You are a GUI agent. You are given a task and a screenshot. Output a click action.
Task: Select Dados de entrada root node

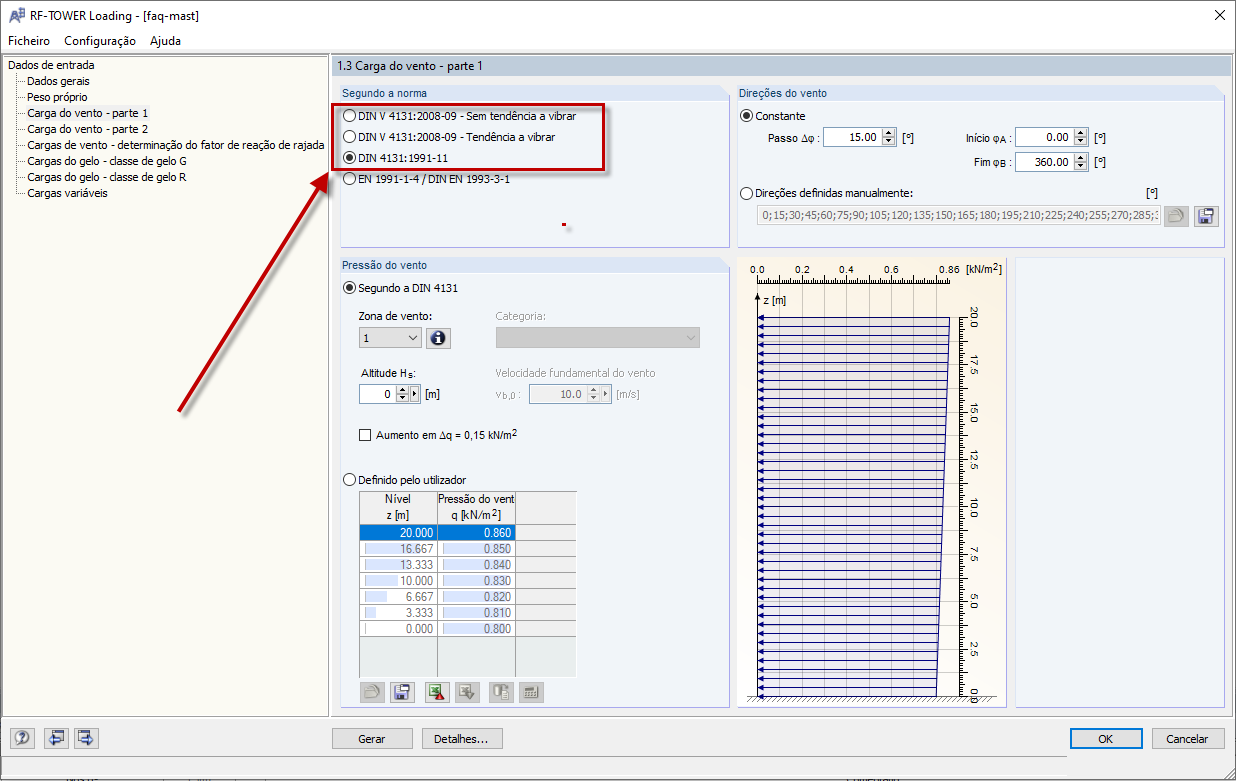pyautogui.click(x=51, y=65)
